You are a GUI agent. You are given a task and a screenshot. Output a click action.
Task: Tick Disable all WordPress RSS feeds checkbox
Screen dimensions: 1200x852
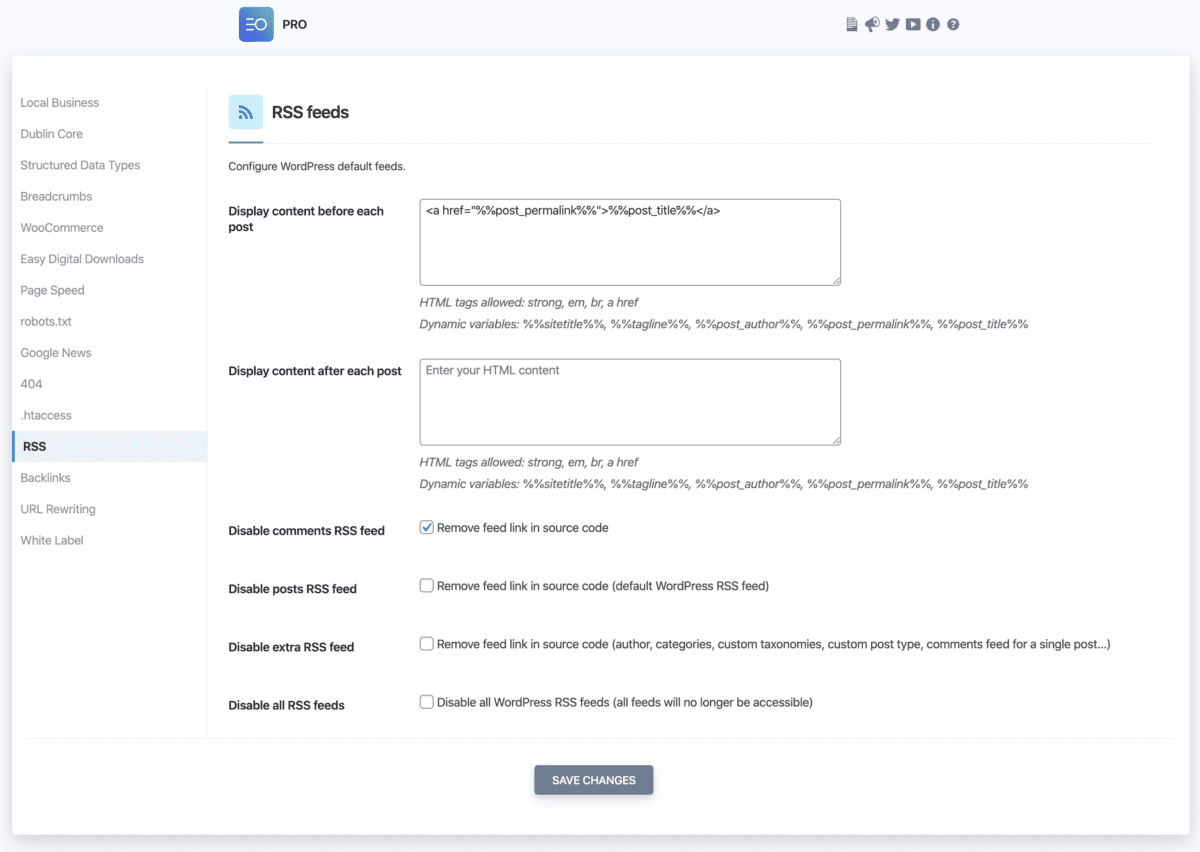tap(427, 702)
